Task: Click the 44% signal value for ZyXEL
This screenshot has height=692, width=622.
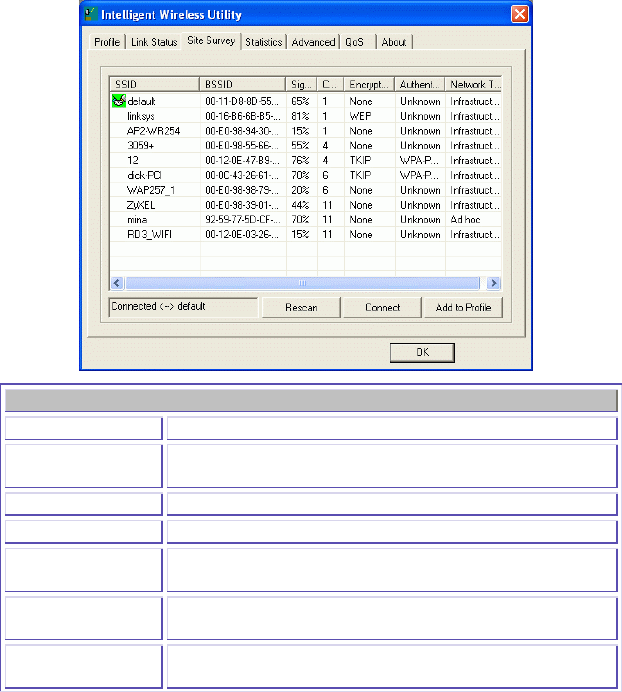Action: click(x=300, y=205)
